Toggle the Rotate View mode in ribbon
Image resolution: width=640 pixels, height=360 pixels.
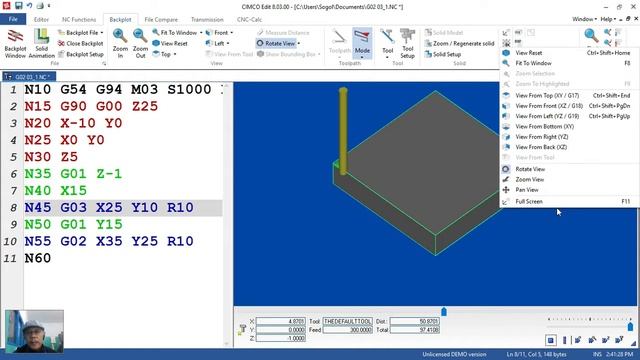276,43
